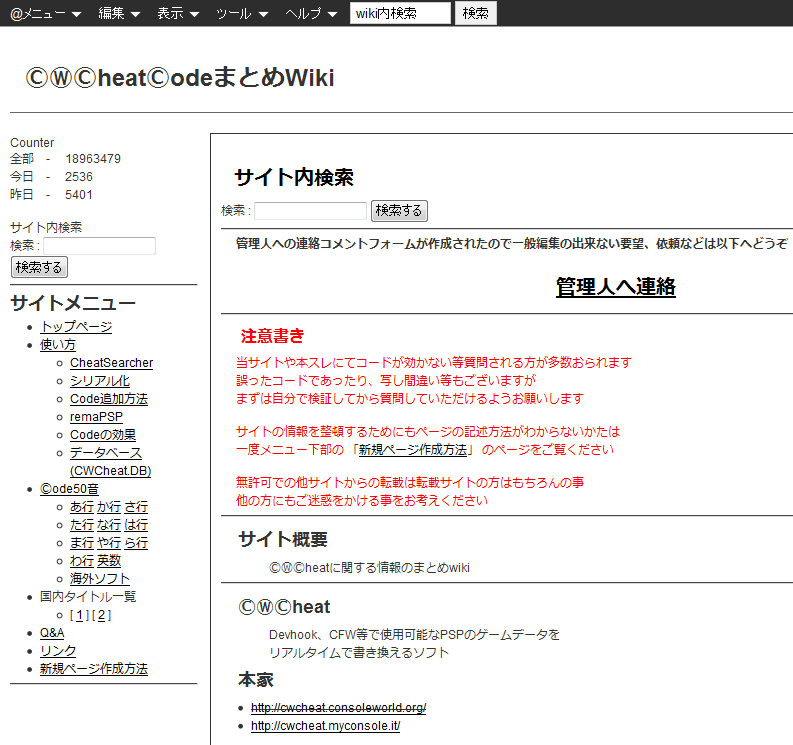
Task: Open the さ行 link
Action: pyautogui.click(x=136, y=507)
